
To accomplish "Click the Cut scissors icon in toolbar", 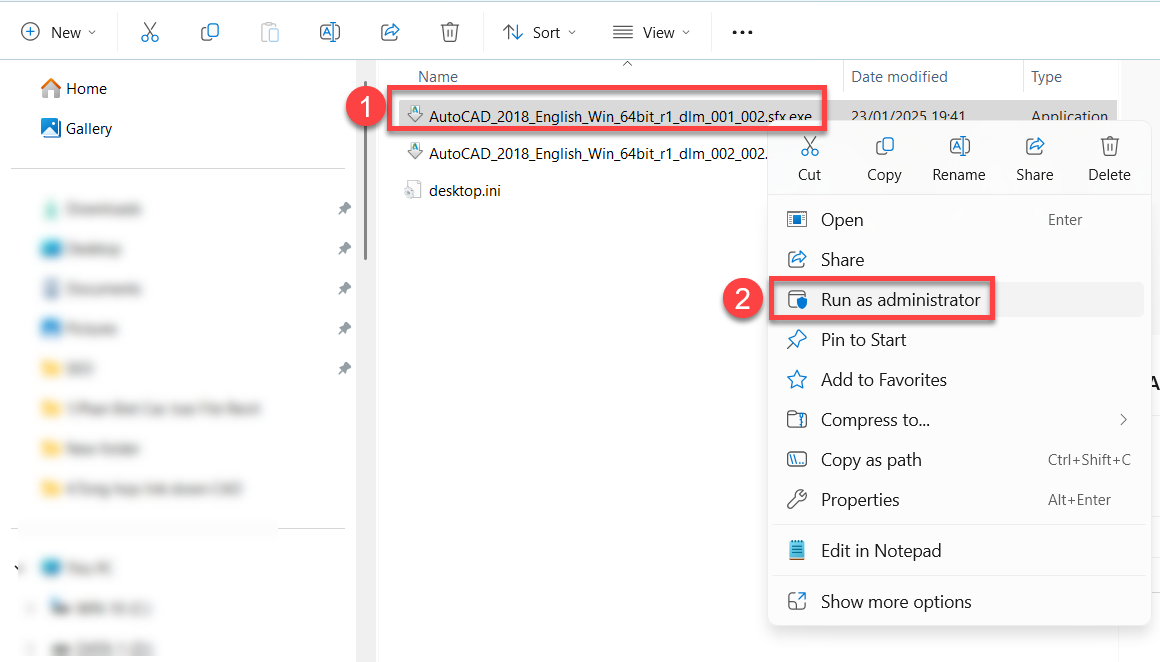I will 149,33.
